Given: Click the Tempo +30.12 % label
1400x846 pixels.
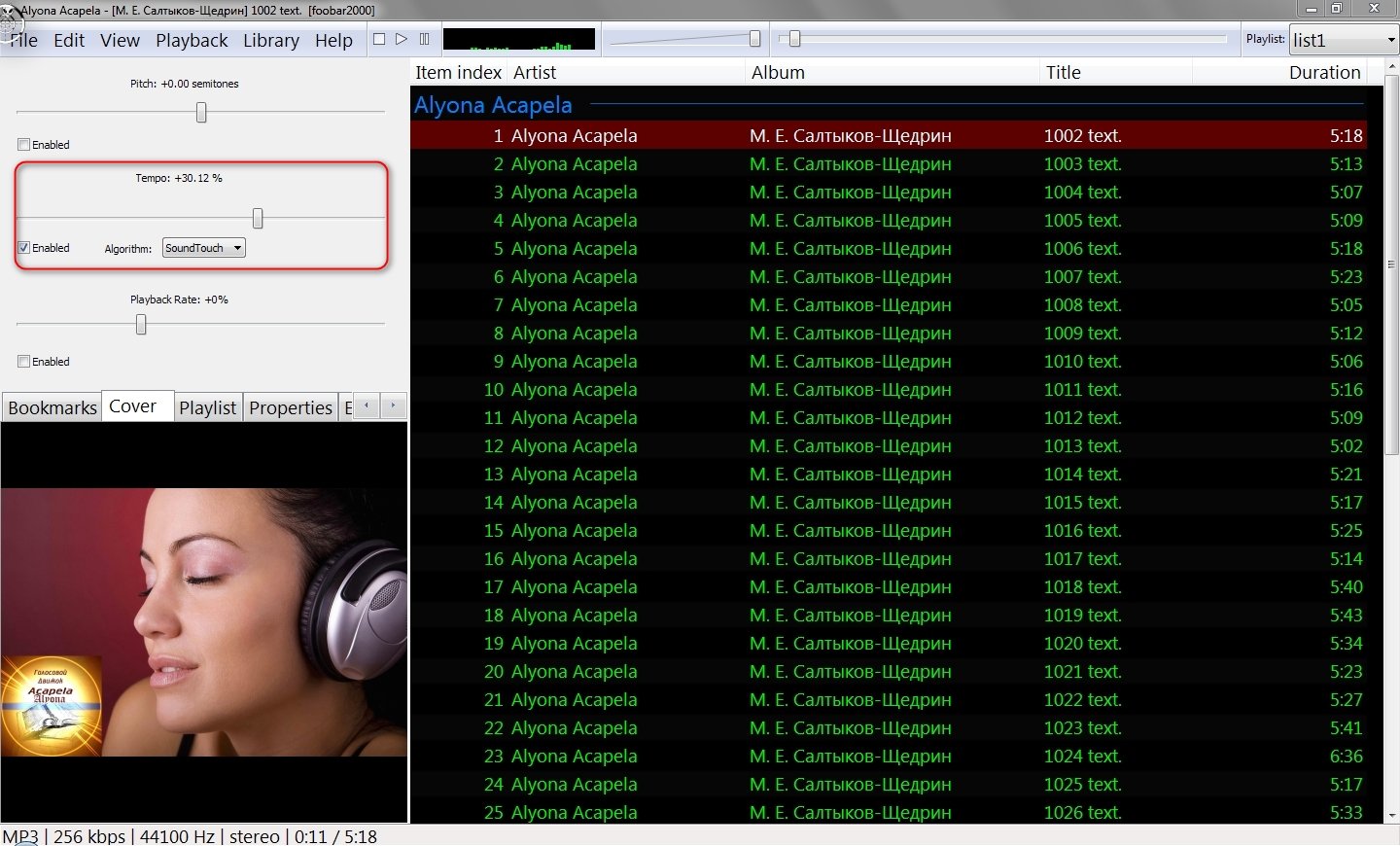Looking at the screenshot, I should point(179,178).
